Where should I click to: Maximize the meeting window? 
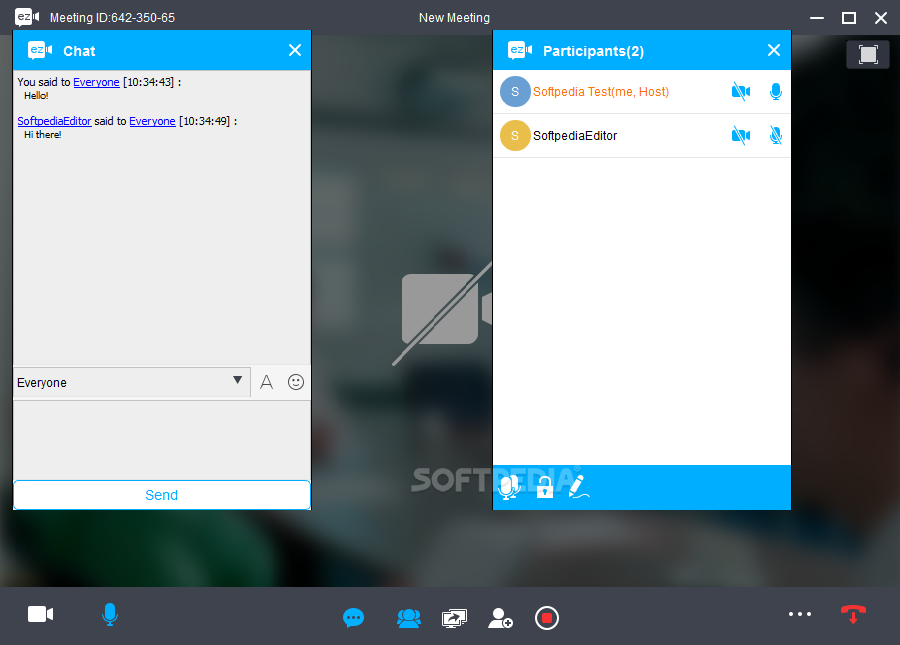849,18
